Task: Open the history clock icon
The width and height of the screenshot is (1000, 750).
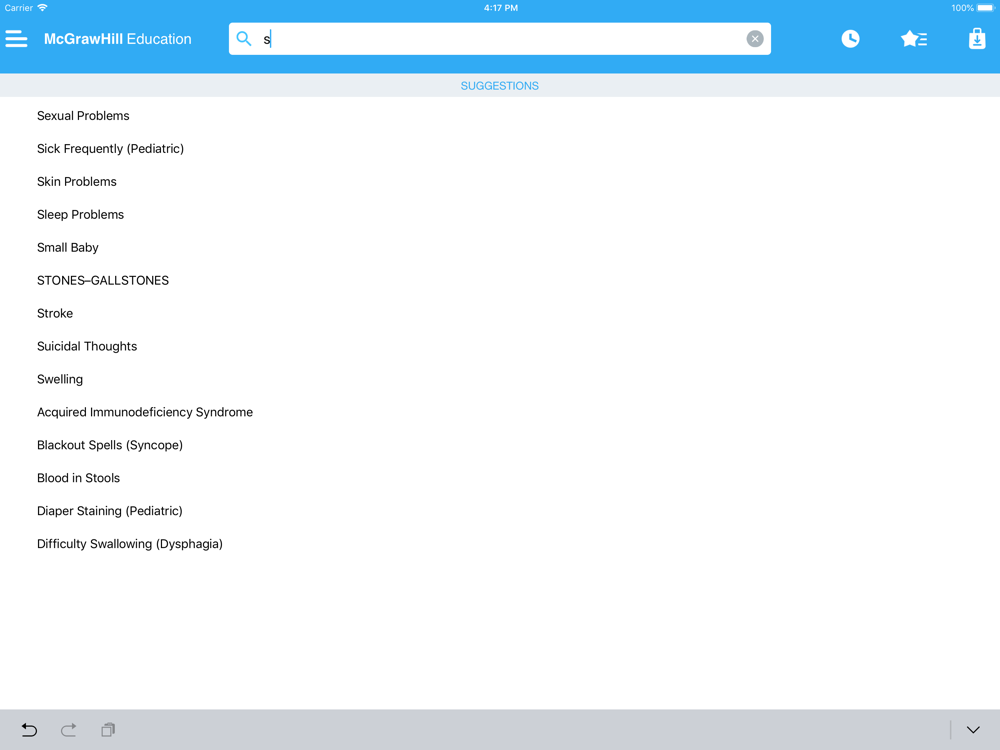Action: pos(850,39)
